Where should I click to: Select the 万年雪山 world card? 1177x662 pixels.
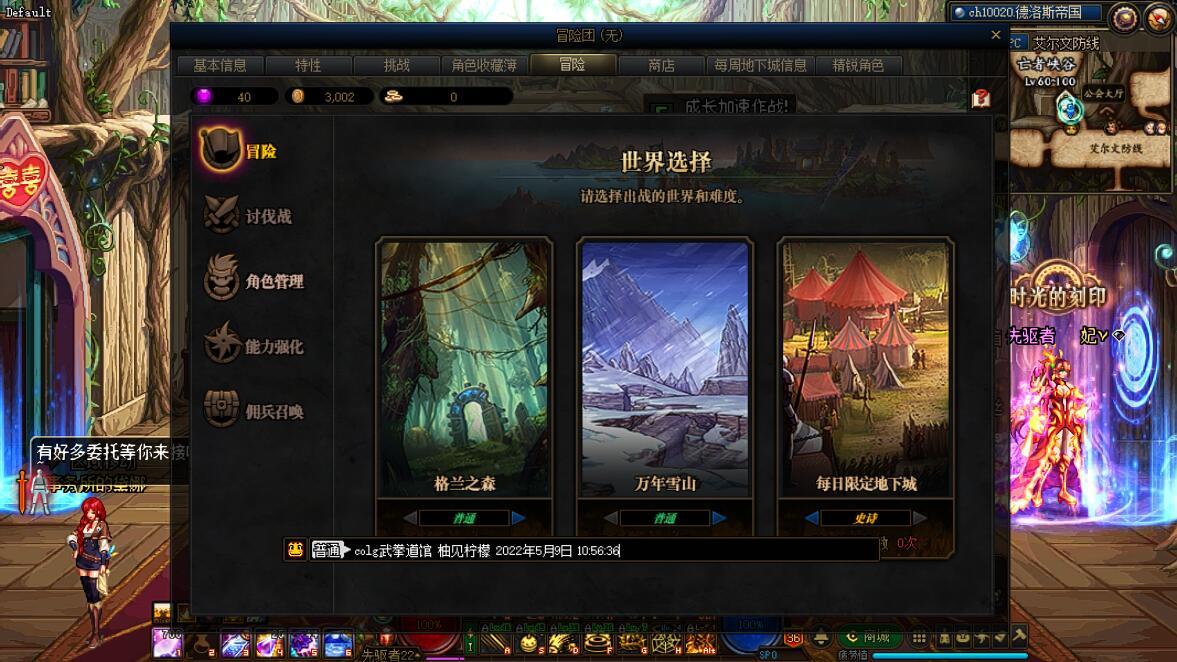(x=665, y=368)
